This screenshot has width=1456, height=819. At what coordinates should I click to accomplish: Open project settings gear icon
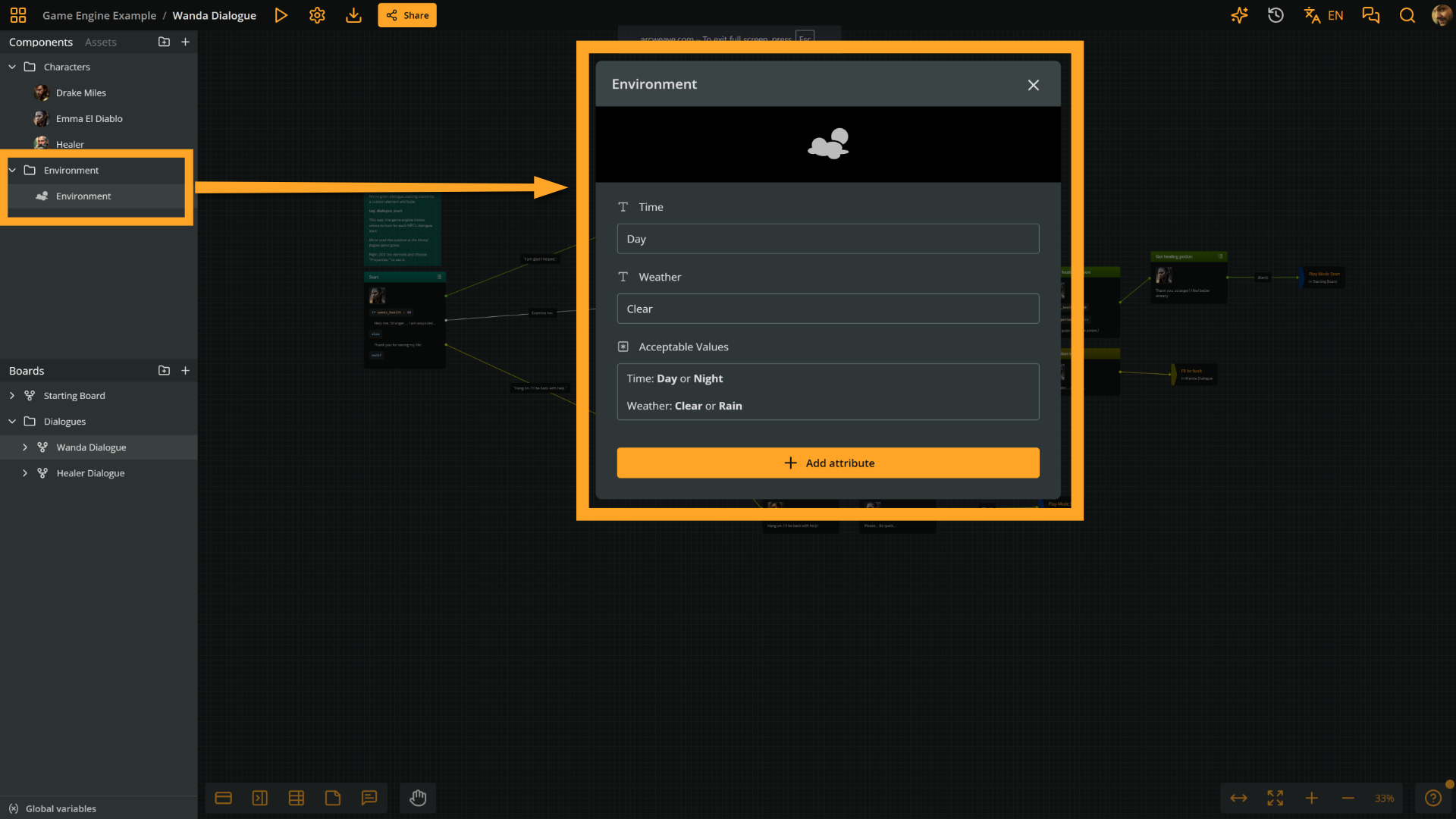click(317, 15)
